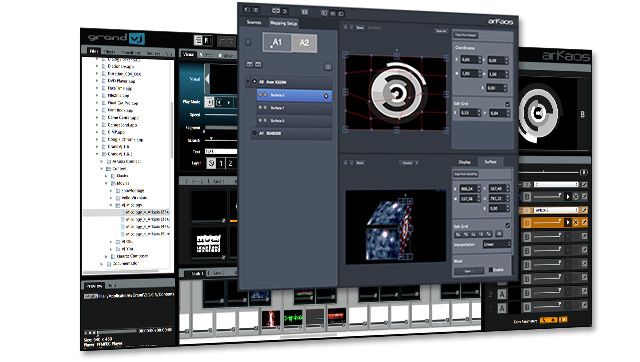Viewport: 640px width, 362px height.
Task: Click the list view icon beside the GrandVJ logo
Action: tap(198, 40)
